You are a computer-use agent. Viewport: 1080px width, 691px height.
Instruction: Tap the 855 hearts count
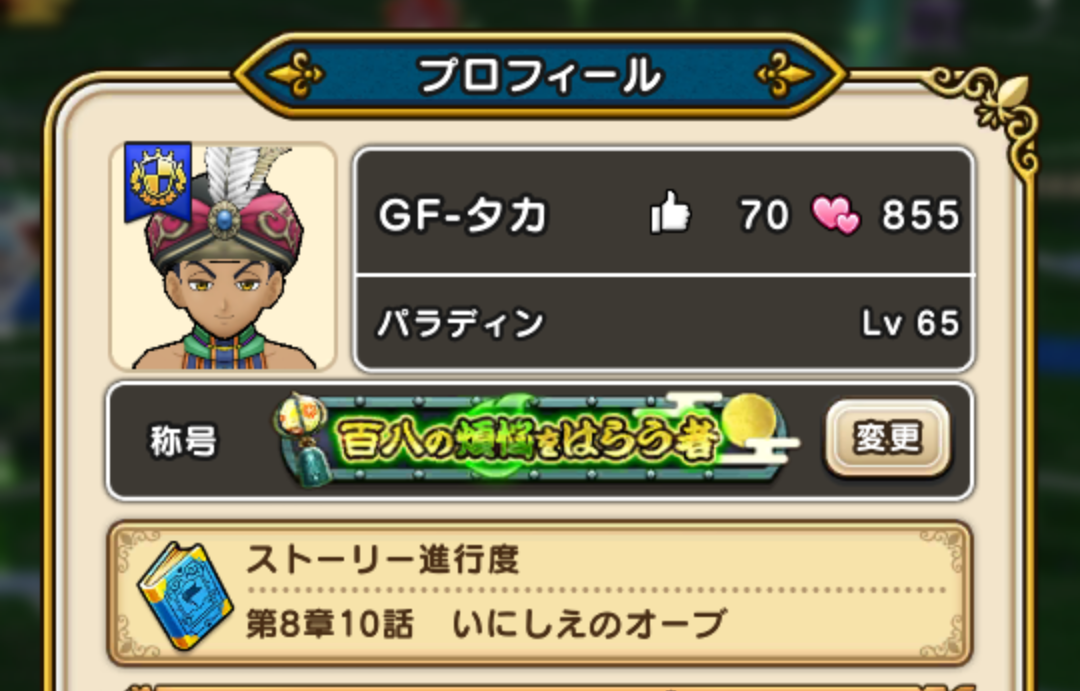(921, 214)
